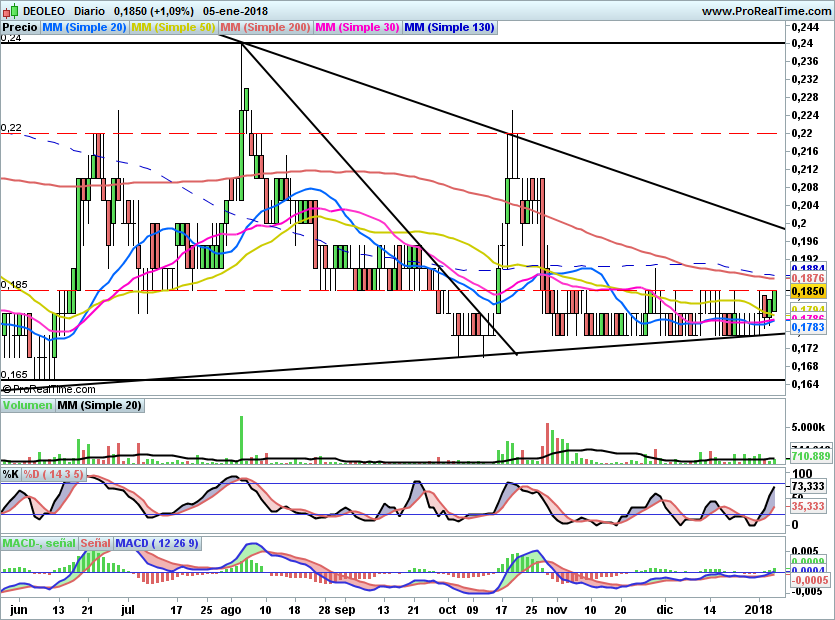Click the 710.889 volume value tag
Image resolution: width=835 pixels, height=620 pixels.
click(x=811, y=456)
